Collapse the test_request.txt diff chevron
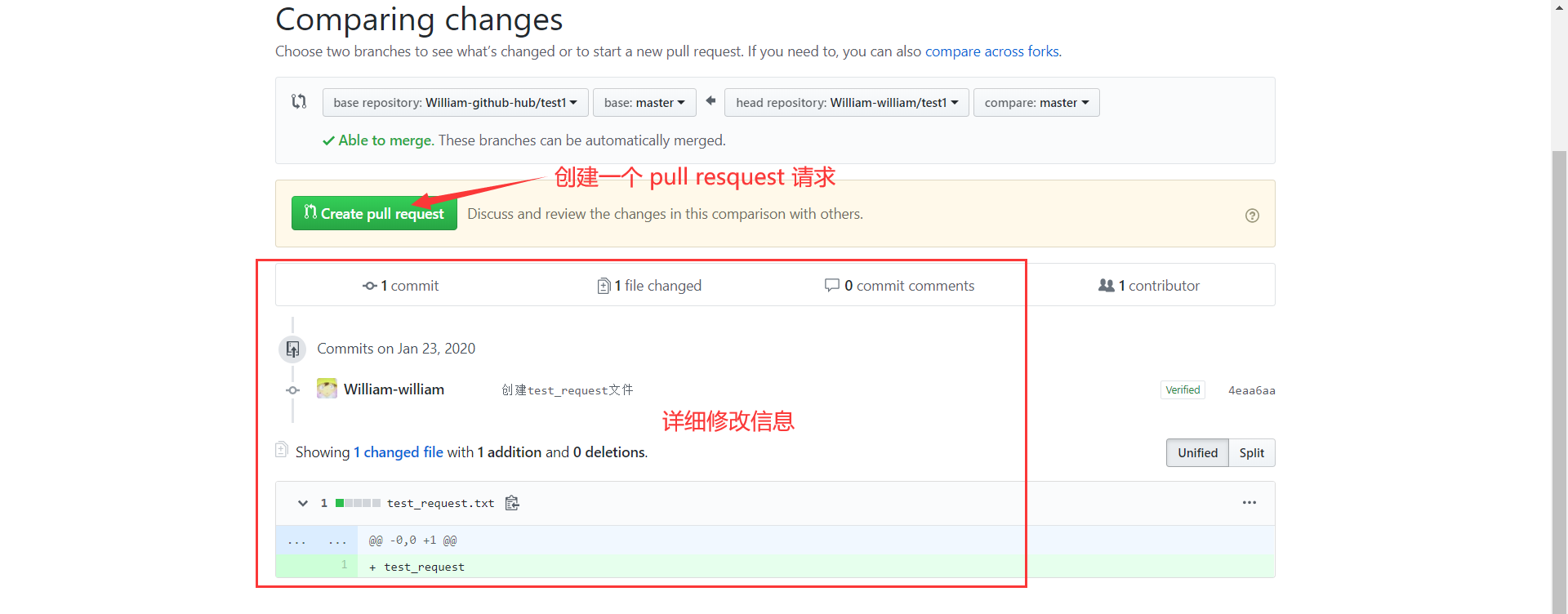The width and height of the screenshot is (1568, 614). point(303,503)
